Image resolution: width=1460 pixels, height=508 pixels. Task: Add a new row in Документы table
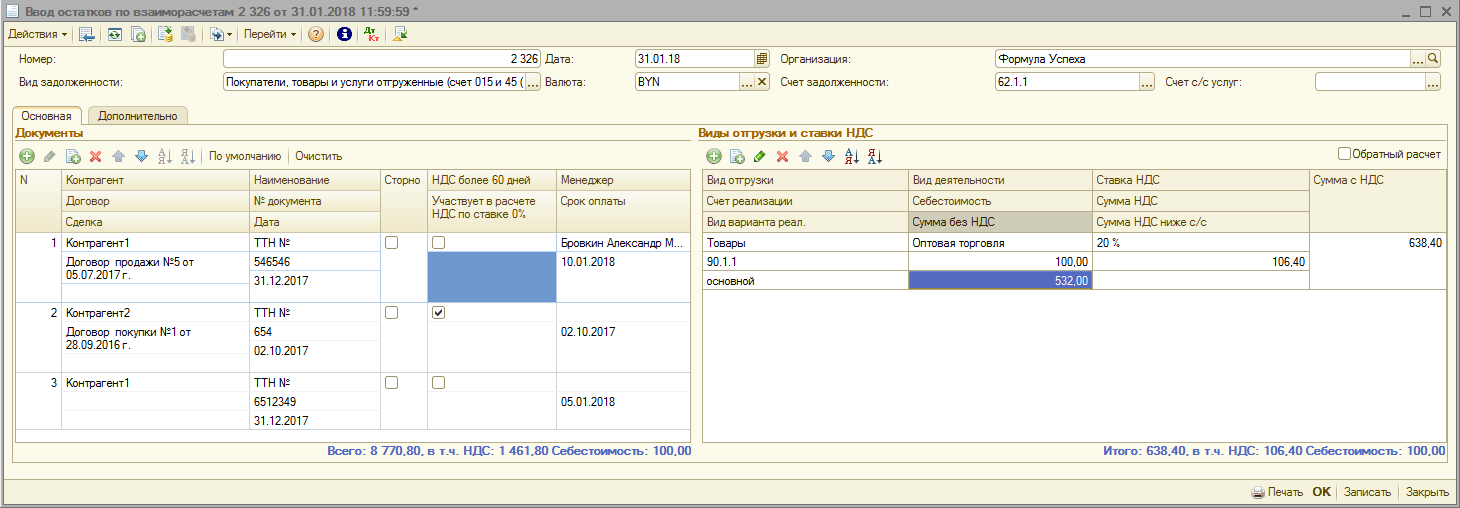27,156
